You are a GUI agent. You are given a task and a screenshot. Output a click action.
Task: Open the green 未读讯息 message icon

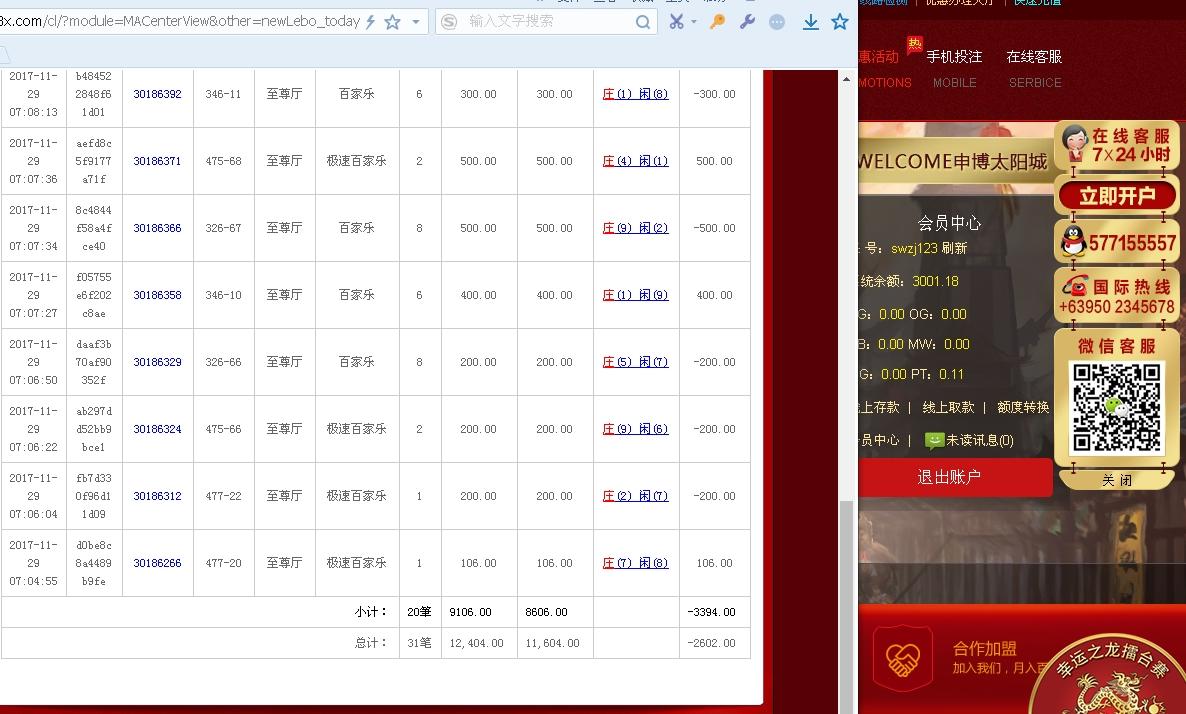coord(933,438)
